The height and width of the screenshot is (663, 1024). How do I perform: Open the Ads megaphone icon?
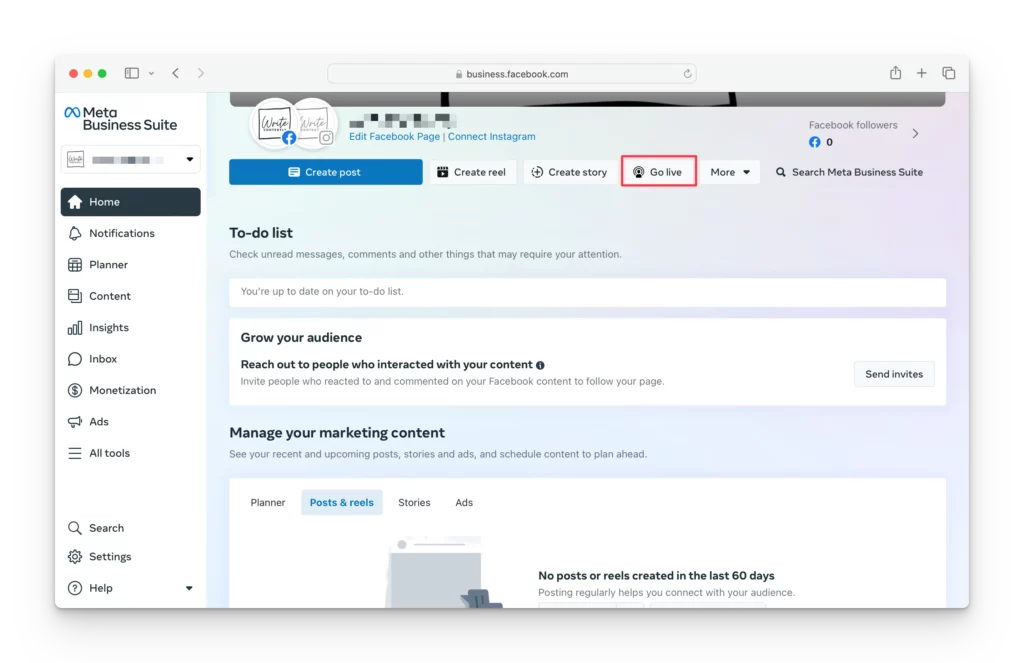tap(75, 422)
